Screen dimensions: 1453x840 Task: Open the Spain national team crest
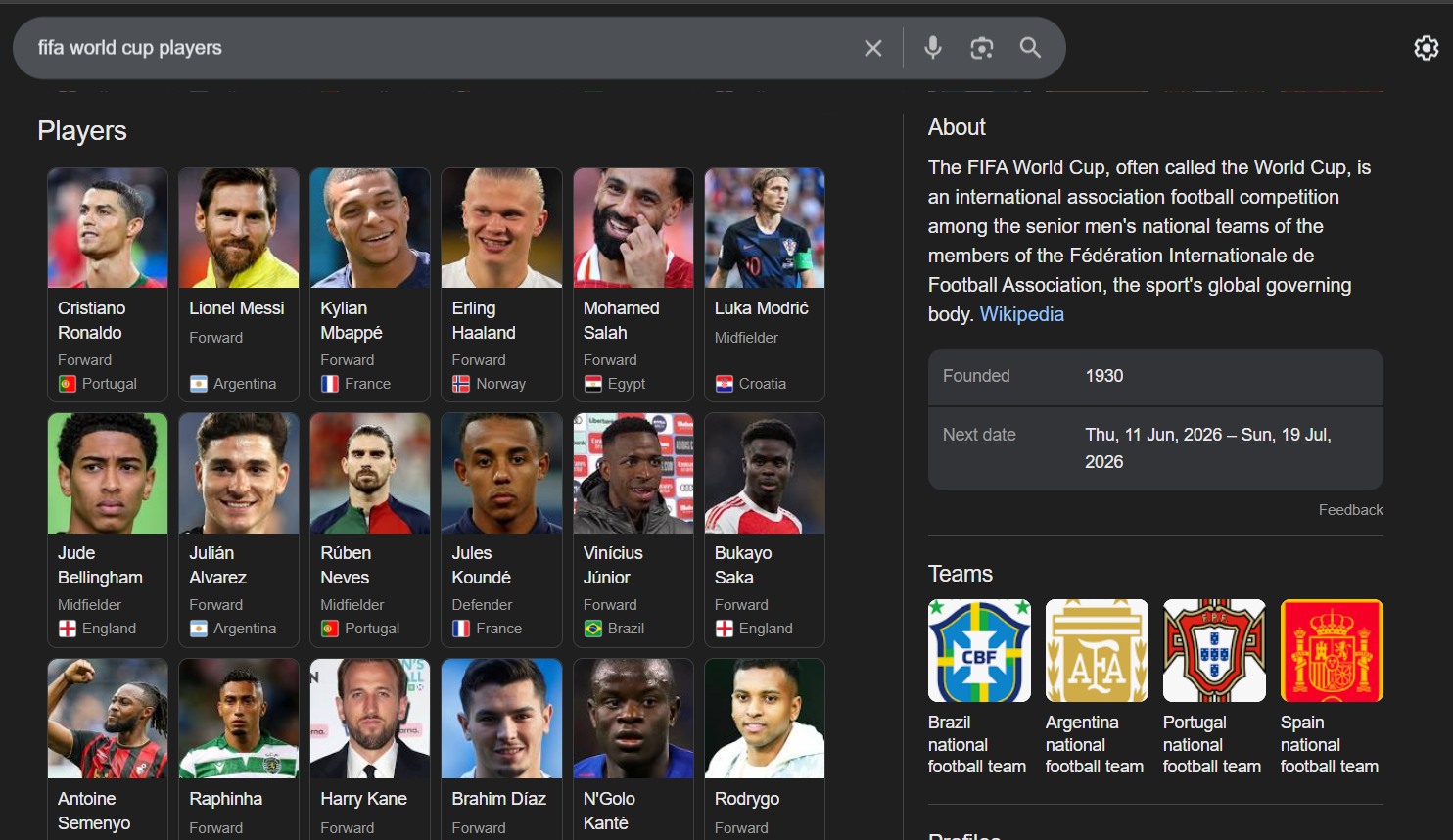[x=1332, y=651]
